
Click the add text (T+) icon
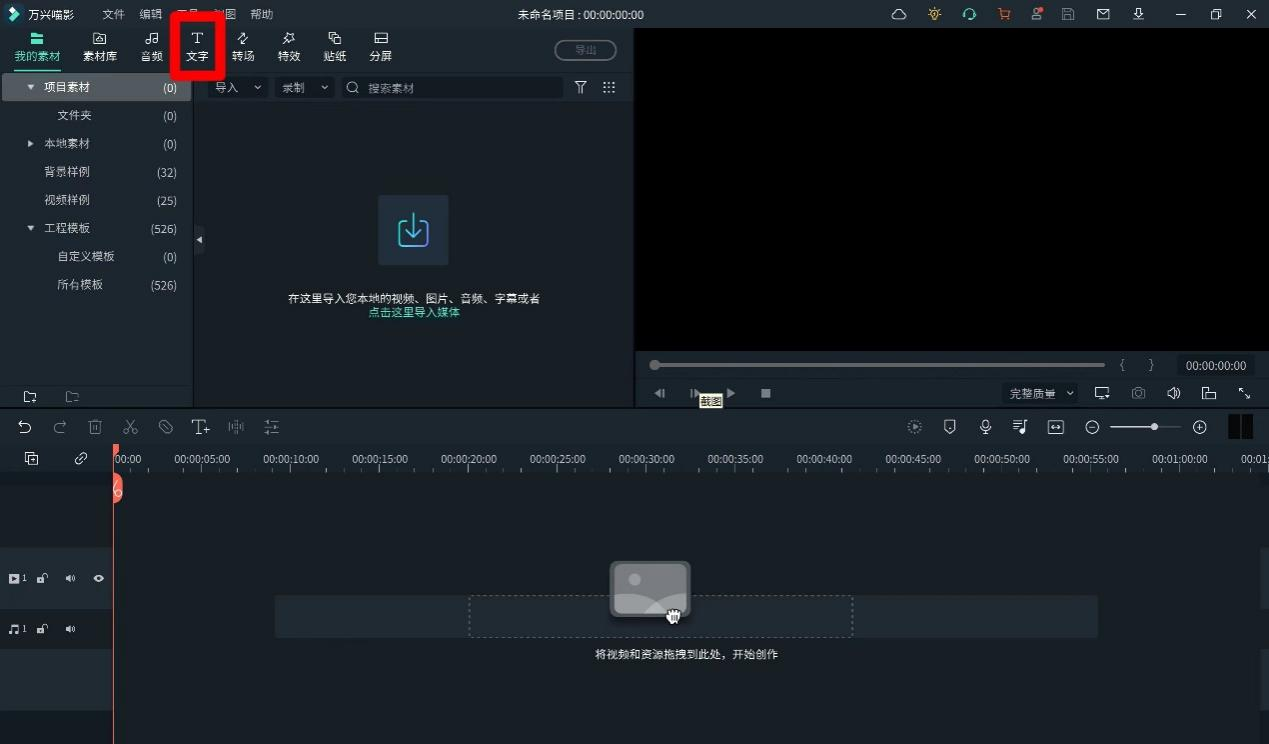point(201,427)
